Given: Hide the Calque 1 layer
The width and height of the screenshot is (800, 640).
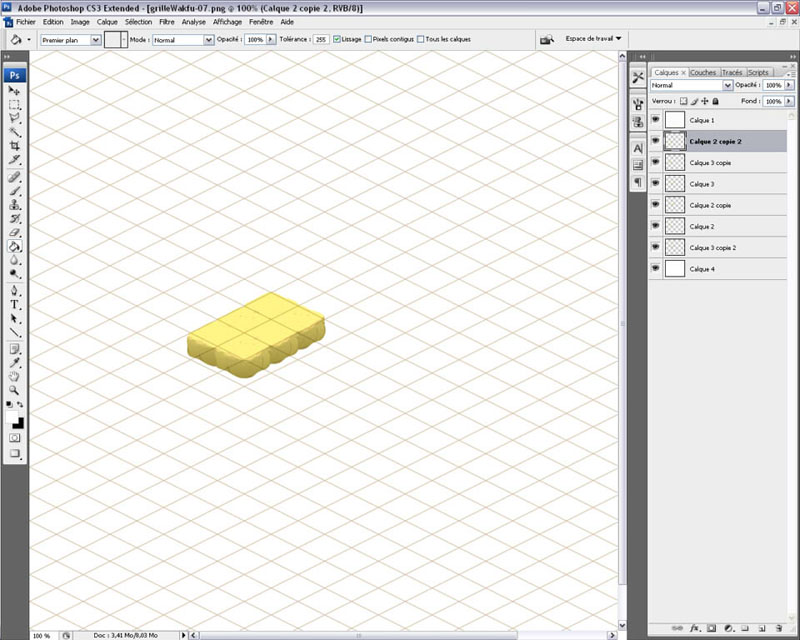Looking at the screenshot, I should [x=656, y=120].
